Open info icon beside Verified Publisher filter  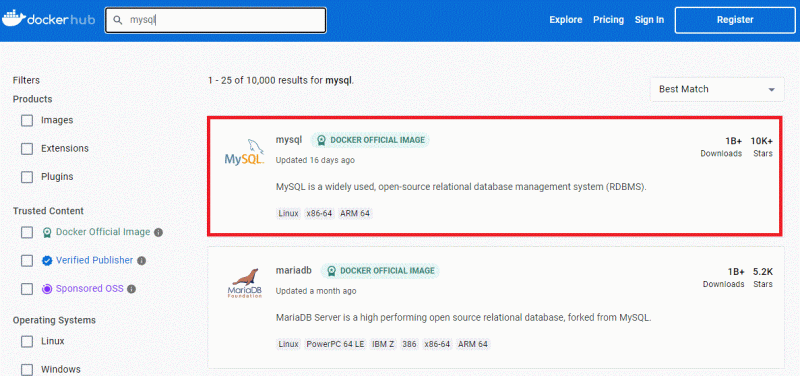[141, 261]
